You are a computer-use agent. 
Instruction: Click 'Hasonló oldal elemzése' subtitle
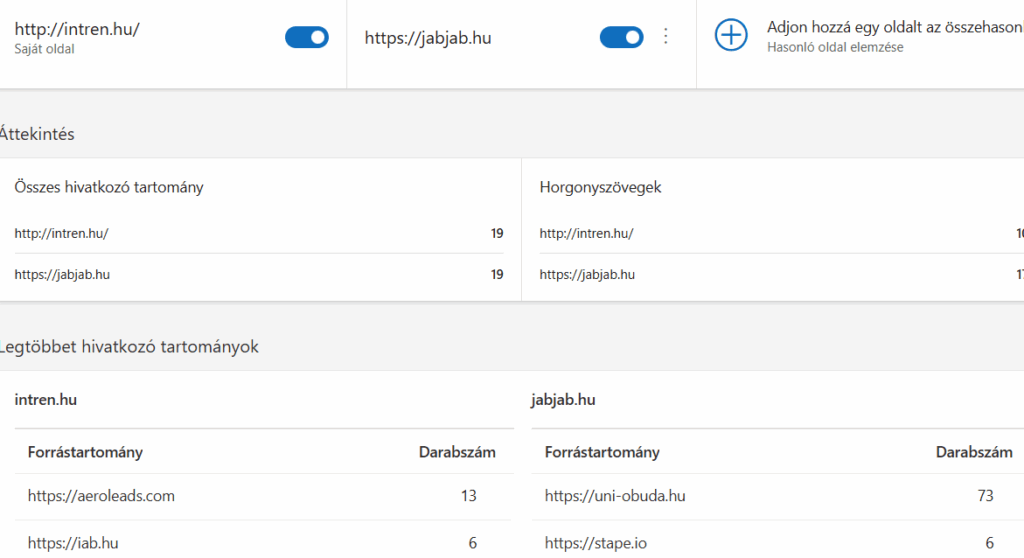pyautogui.click(x=835, y=47)
